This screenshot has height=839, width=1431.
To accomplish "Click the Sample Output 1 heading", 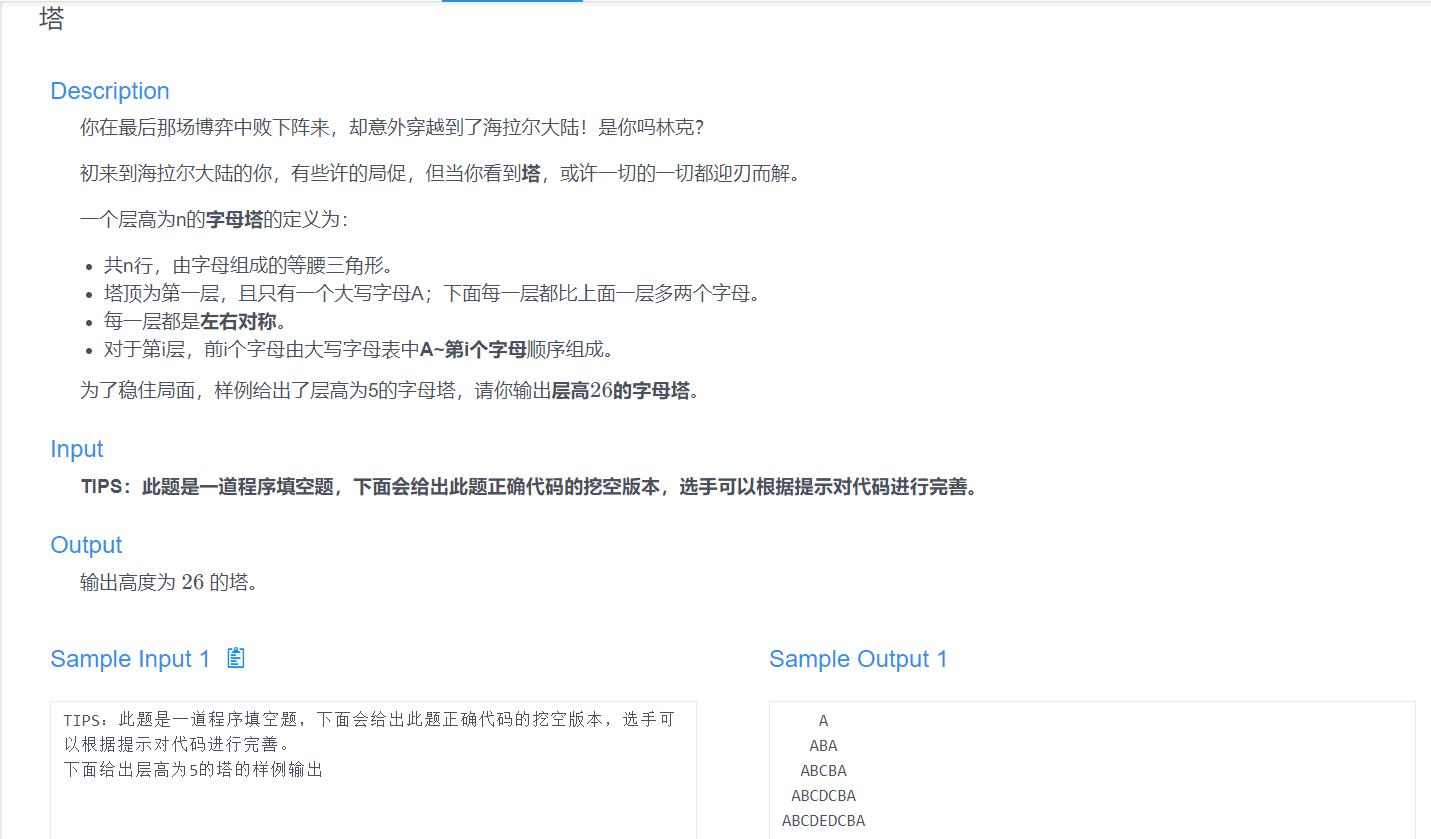I will 858,659.
